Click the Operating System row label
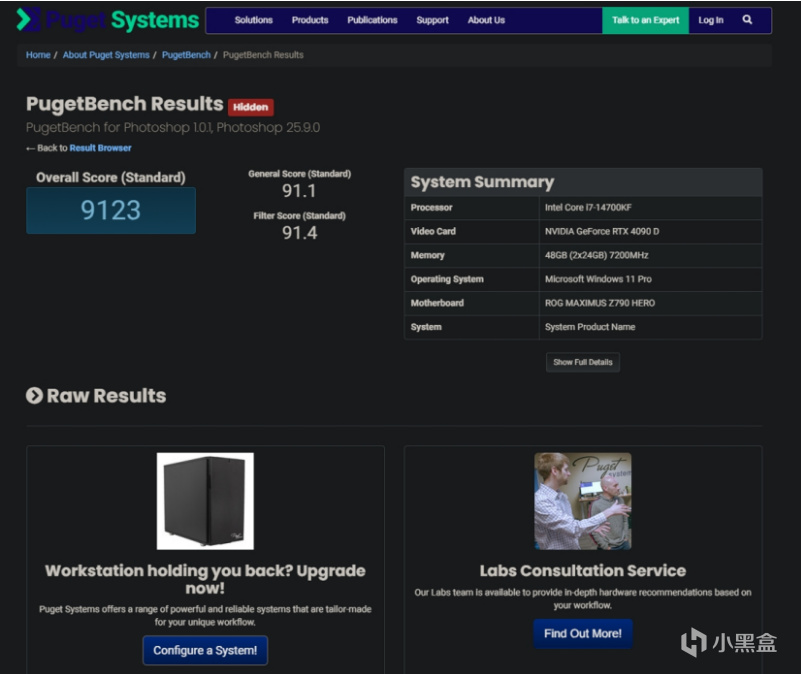The image size is (801, 674). [447, 279]
